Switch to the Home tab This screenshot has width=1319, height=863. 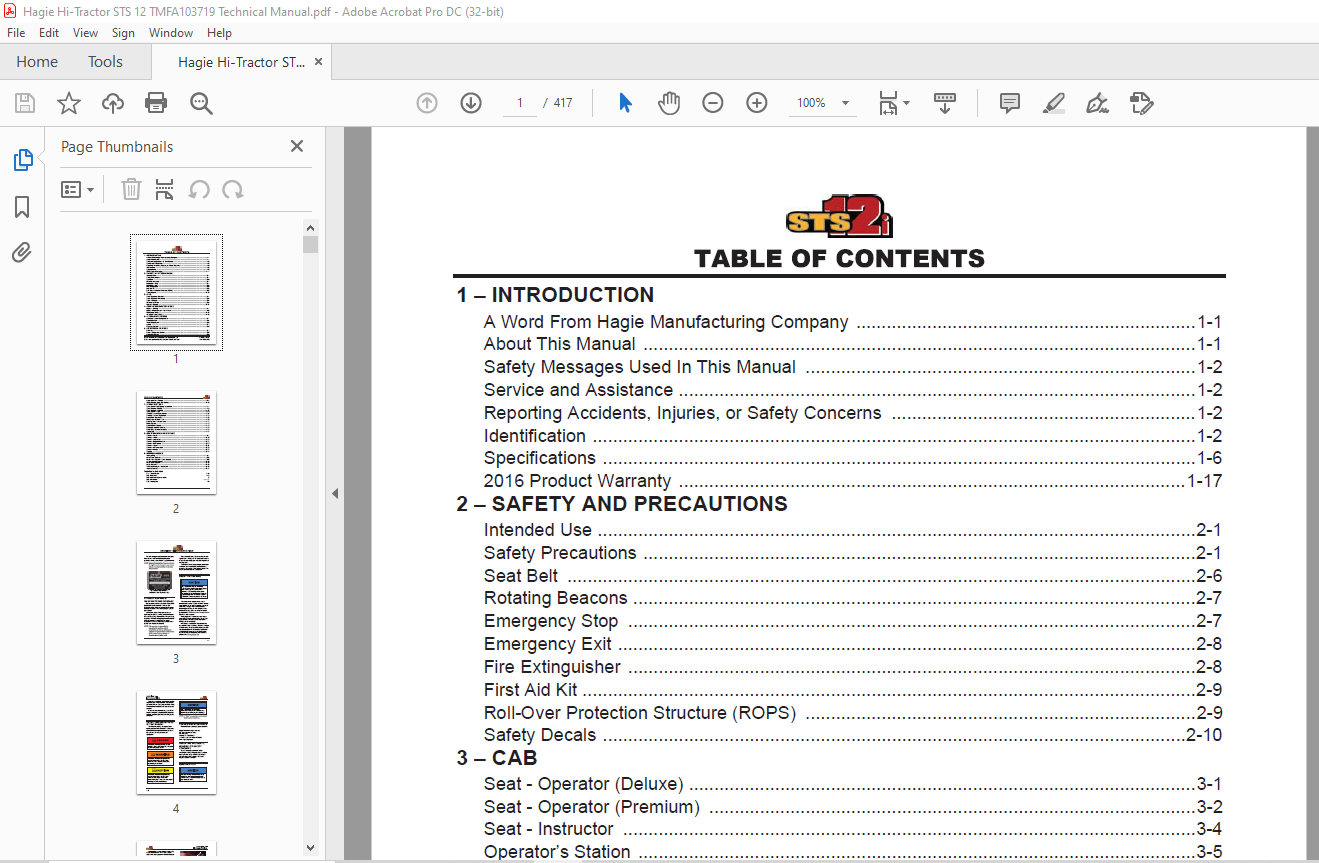coord(37,62)
